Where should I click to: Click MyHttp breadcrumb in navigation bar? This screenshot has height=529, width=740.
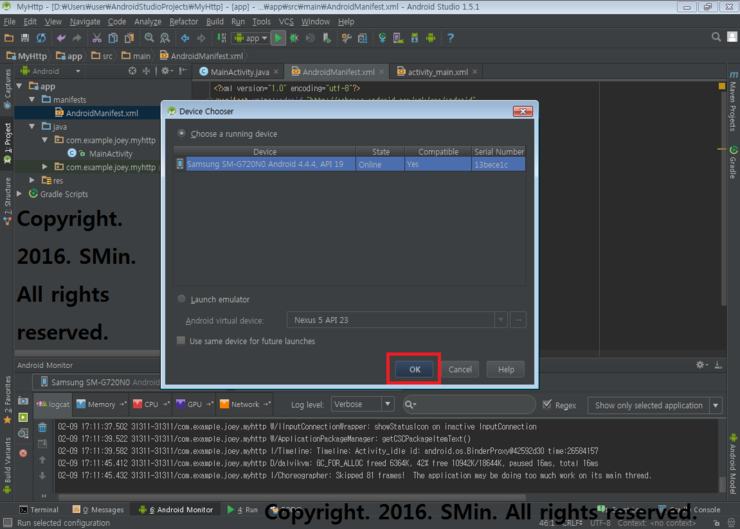coord(27,56)
